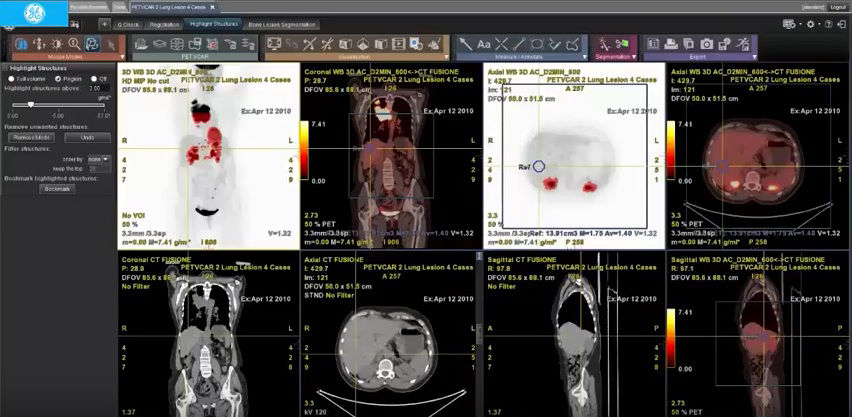
Task: Click the Ref circle ROI on axial PET
Action: [x=539, y=167]
